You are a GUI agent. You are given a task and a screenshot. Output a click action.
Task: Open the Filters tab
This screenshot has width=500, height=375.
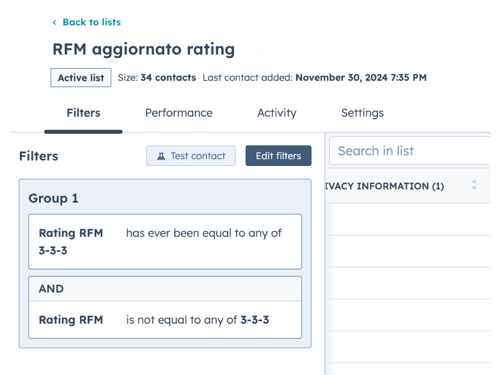point(83,113)
